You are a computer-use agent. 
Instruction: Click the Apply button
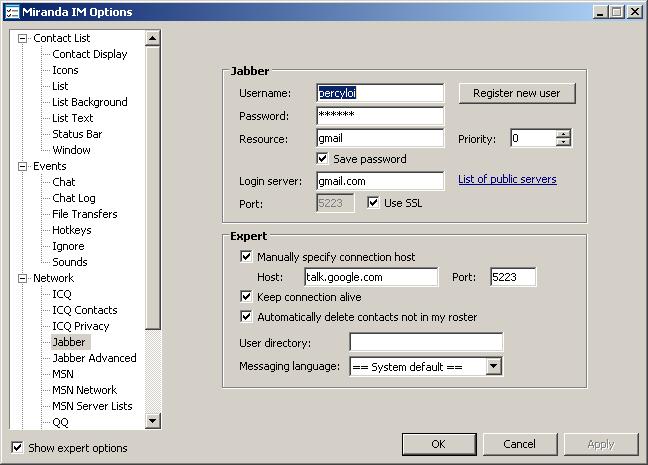coord(601,444)
